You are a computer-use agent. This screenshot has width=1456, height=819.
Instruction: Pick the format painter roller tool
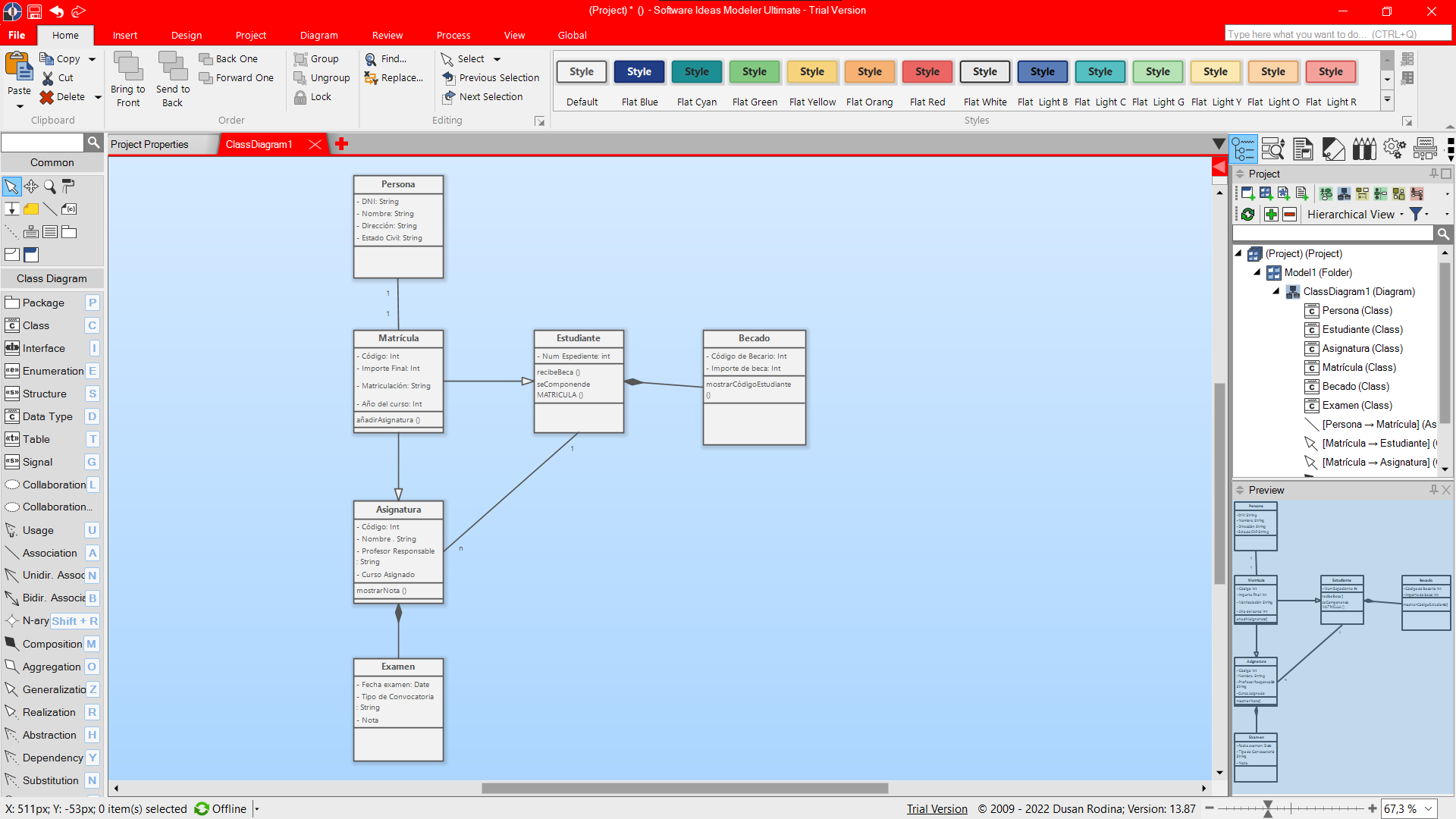(68, 187)
